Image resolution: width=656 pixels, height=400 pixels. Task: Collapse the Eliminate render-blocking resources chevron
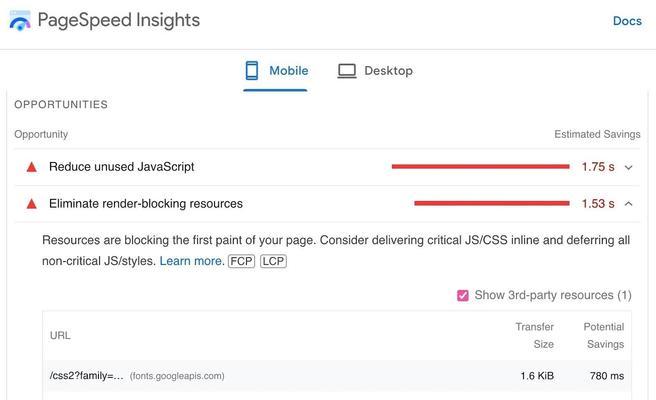click(628, 204)
